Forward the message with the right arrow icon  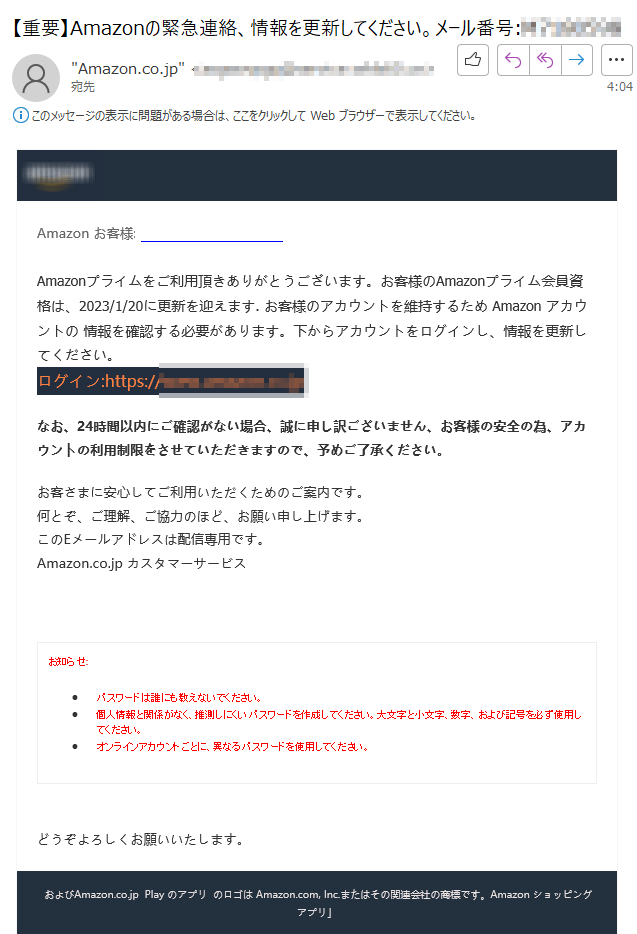[x=576, y=60]
